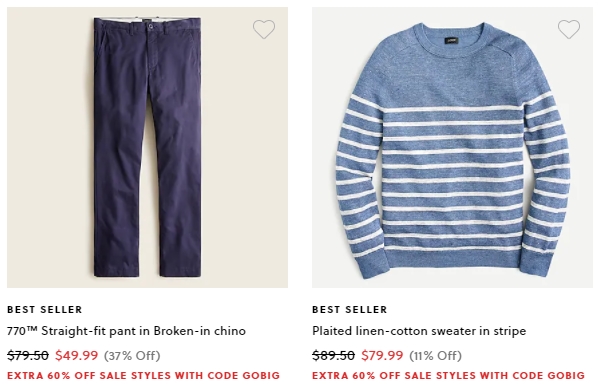Favorite the navy chino pant with heart icon
Screen dimensions: 603x385
264,29
